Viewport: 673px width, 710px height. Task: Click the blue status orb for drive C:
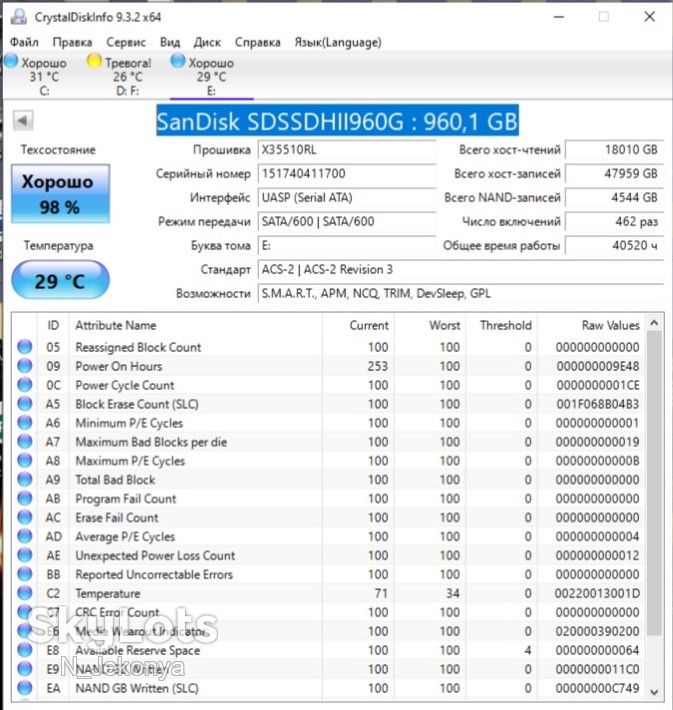pyautogui.click(x=11, y=61)
